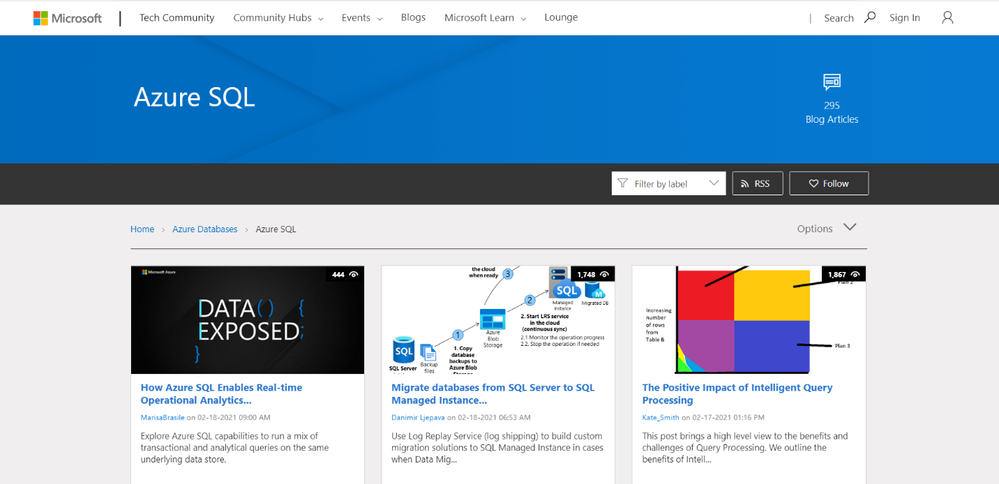
Task: Click the date 02-18-2021 06:53 AM
Action: [x=494, y=418]
